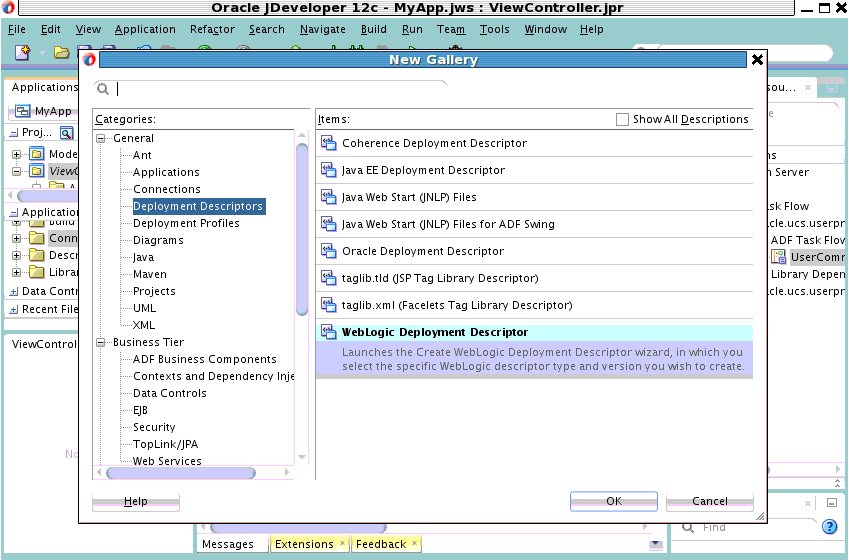Viewport: 849px width, 560px height.
Task: Click the taglib.xml Facelets item icon
Action: (329, 305)
